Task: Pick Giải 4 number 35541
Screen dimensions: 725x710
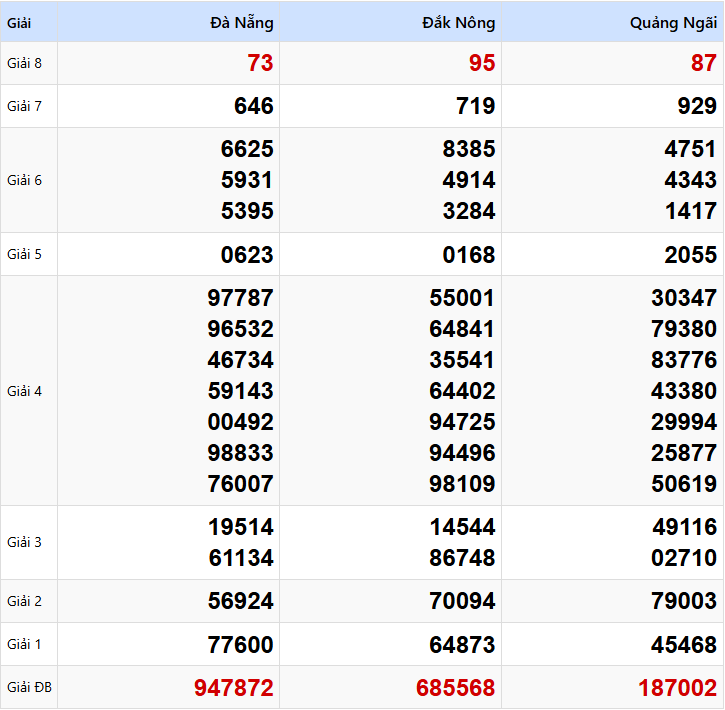Action: click(462, 360)
